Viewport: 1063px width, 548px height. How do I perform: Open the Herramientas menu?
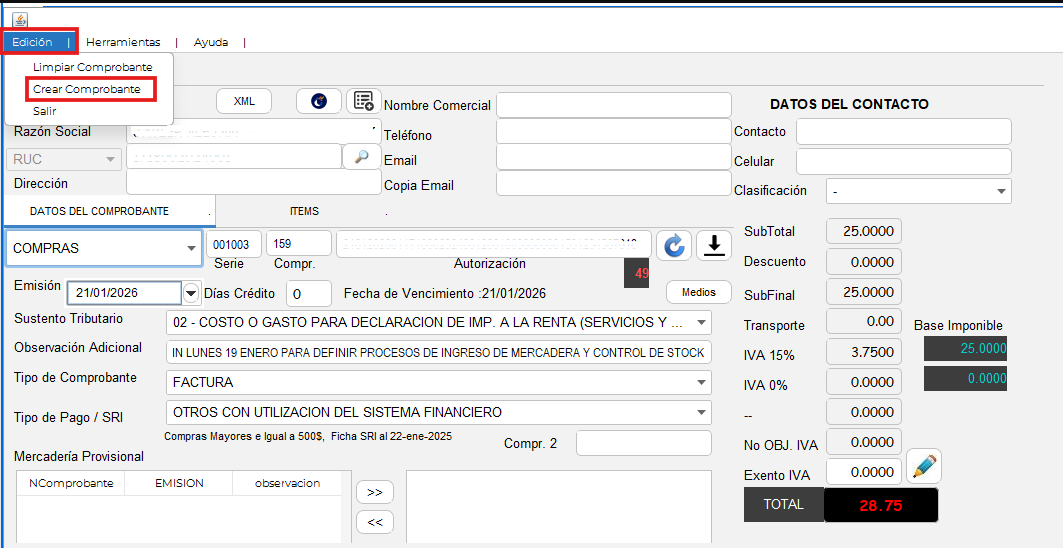pos(123,42)
